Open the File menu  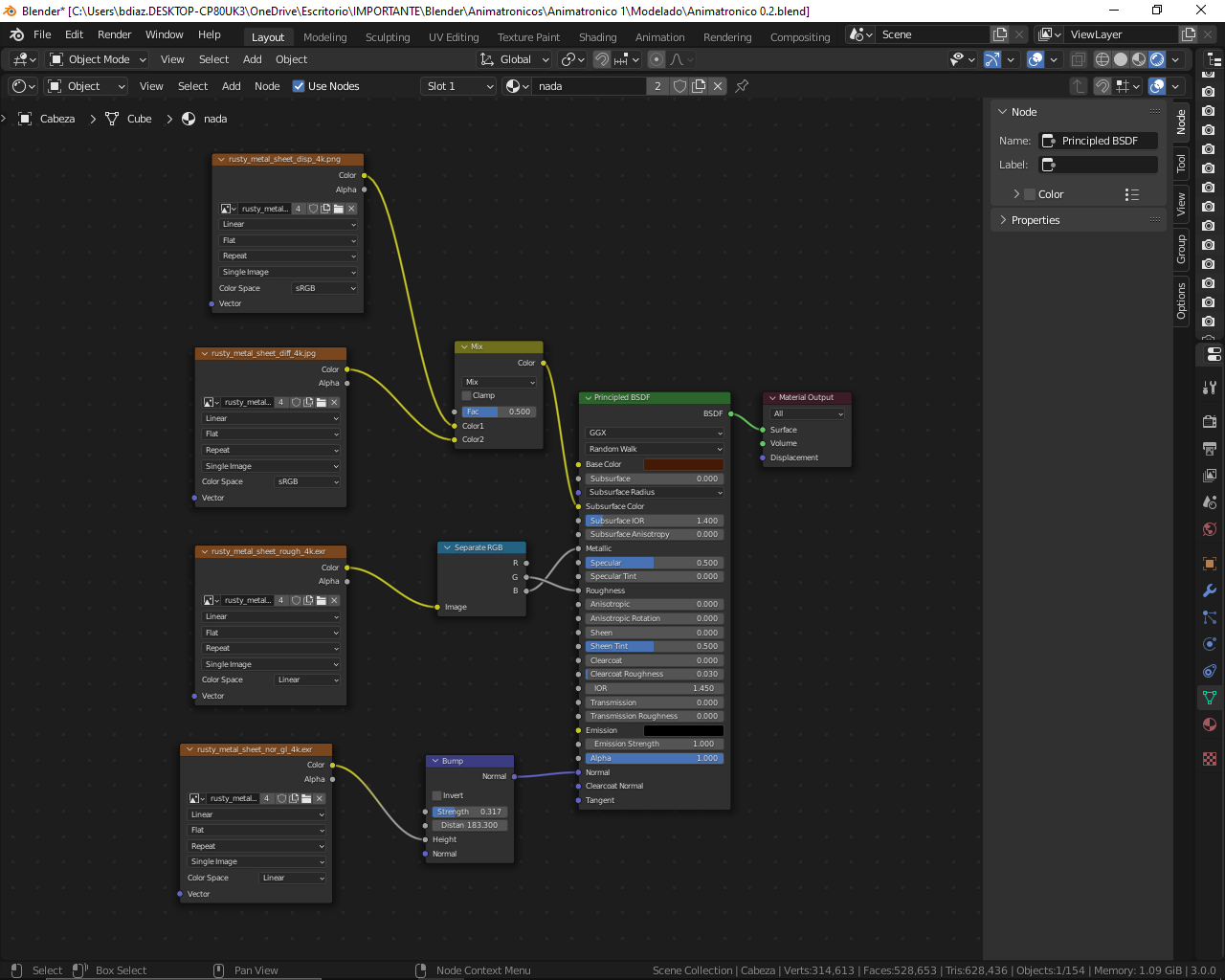(x=42, y=34)
